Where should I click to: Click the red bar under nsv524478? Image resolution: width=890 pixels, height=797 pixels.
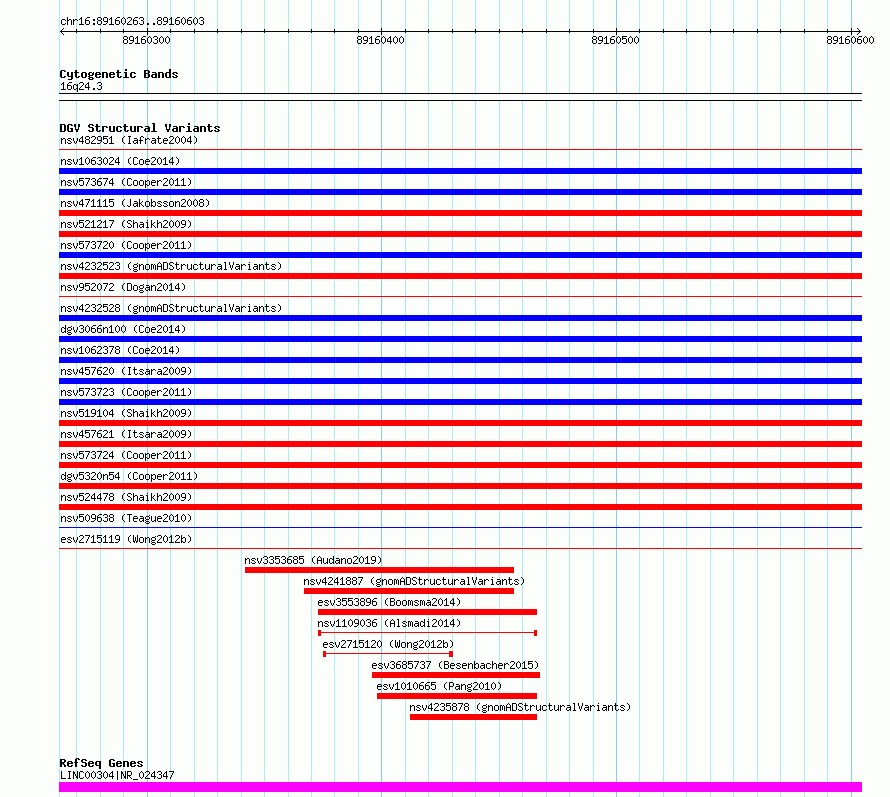(x=460, y=507)
